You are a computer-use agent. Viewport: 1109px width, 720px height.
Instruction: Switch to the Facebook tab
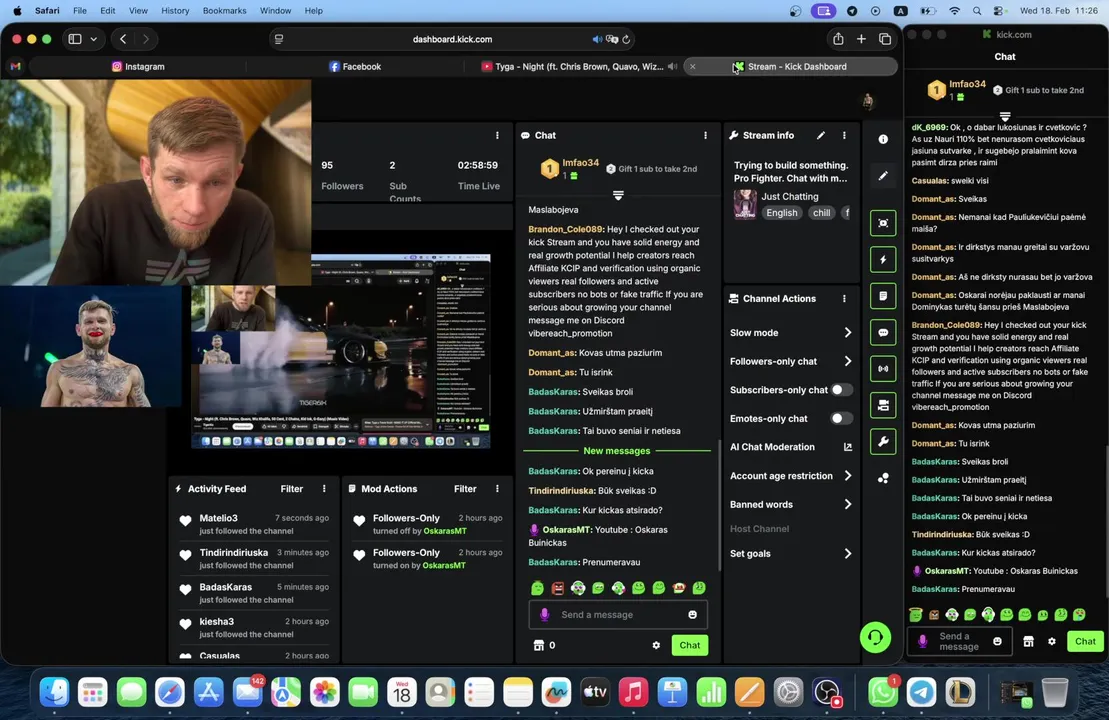tap(355, 66)
